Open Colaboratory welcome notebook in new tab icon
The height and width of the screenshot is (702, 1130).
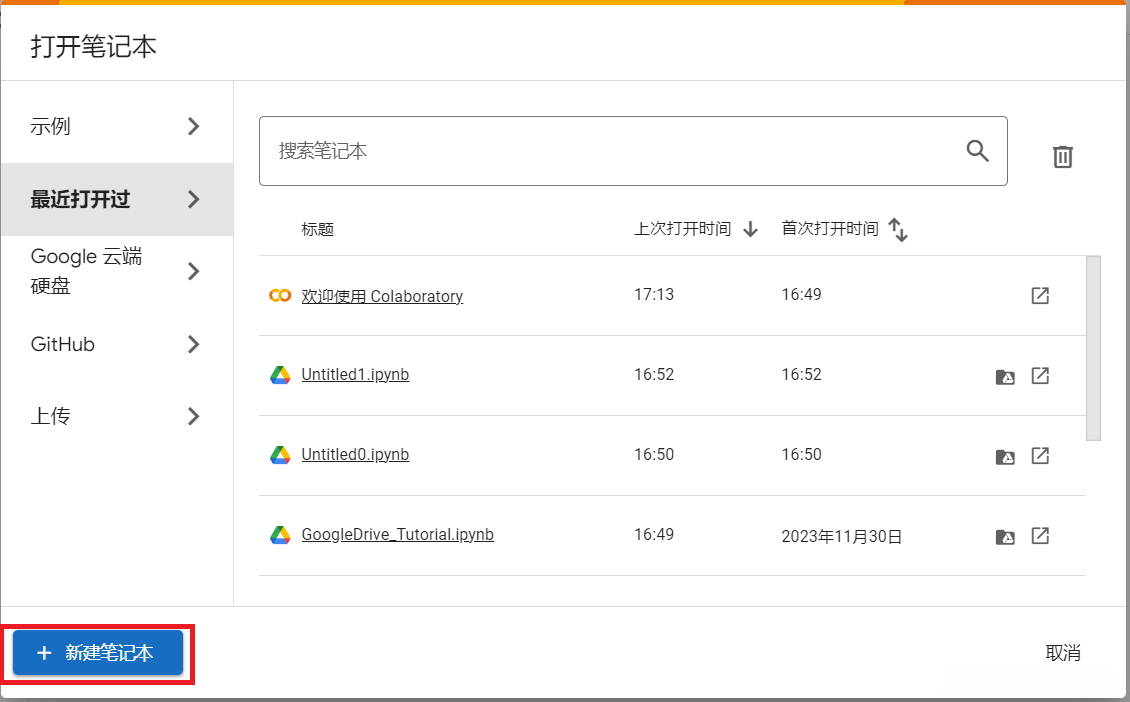(x=1040, y=296)
